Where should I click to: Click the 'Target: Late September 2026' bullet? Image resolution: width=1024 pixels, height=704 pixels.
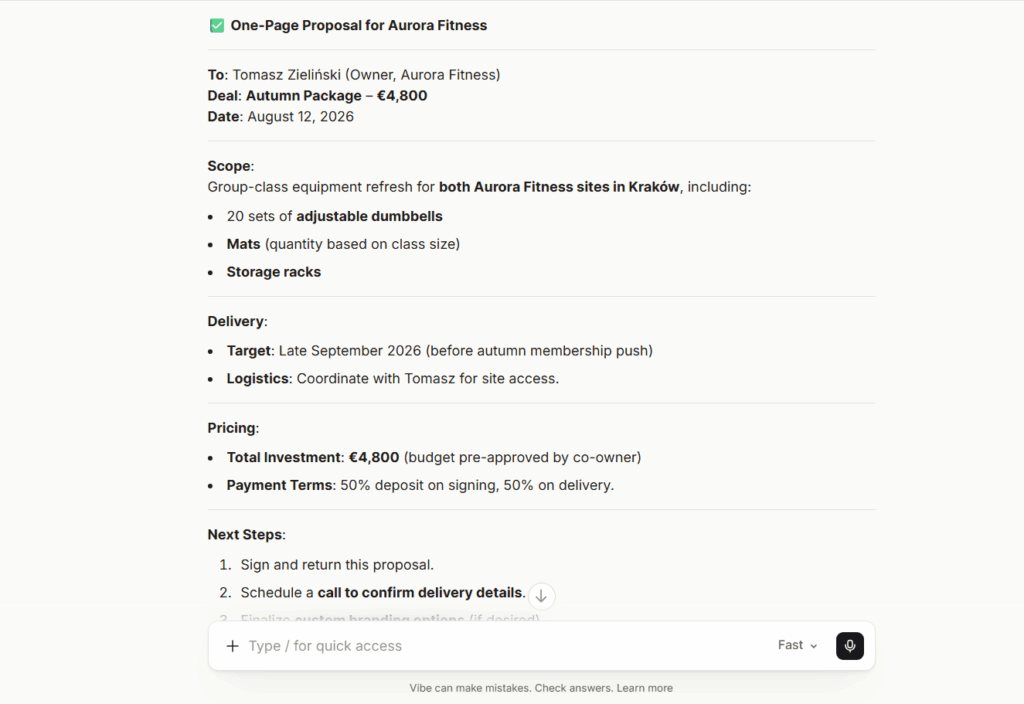click(x=440, y=351)
